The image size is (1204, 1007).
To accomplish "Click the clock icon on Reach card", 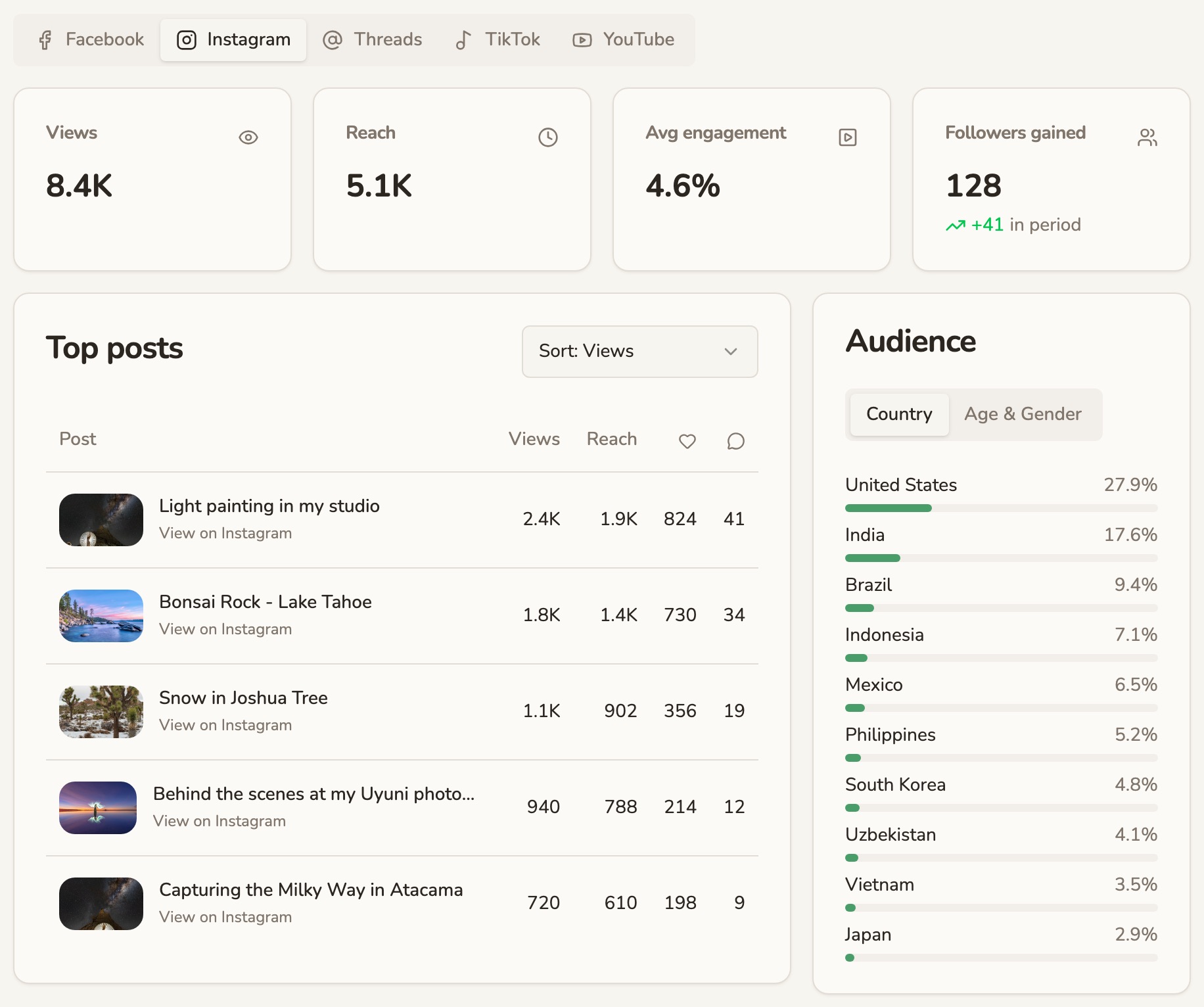I will [548, 137].
